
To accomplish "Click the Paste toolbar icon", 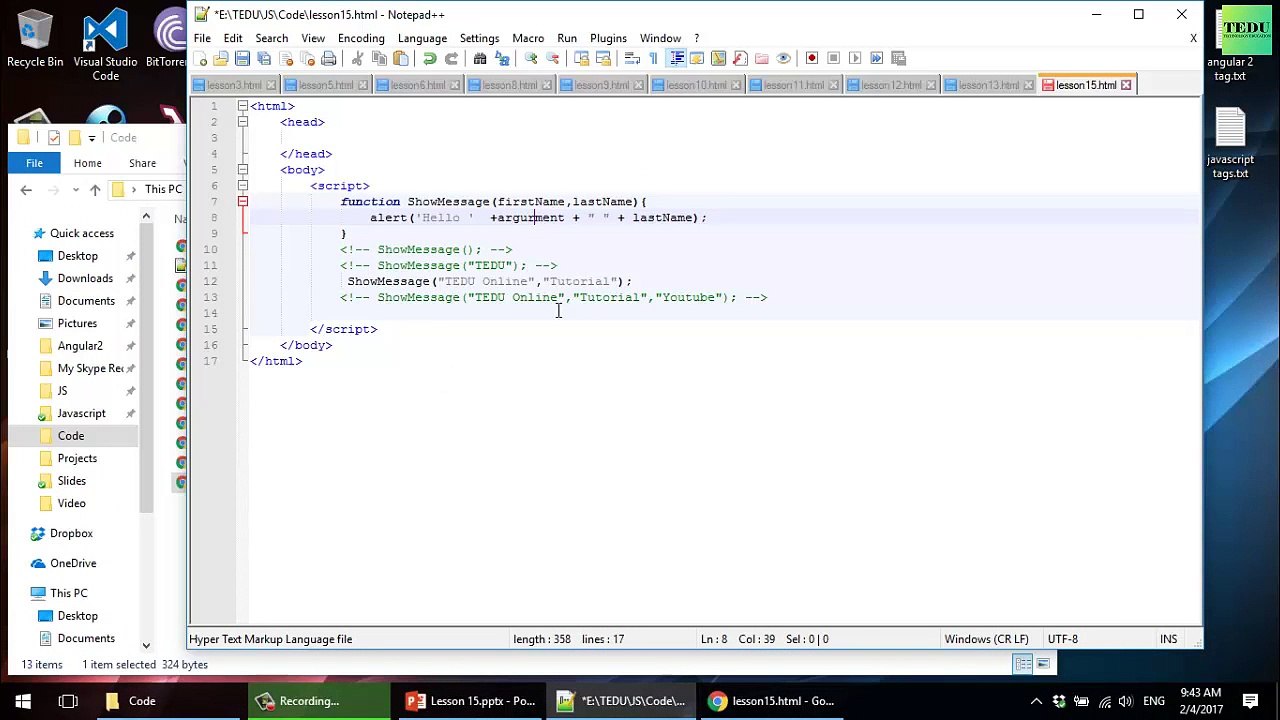I will 400,59.
